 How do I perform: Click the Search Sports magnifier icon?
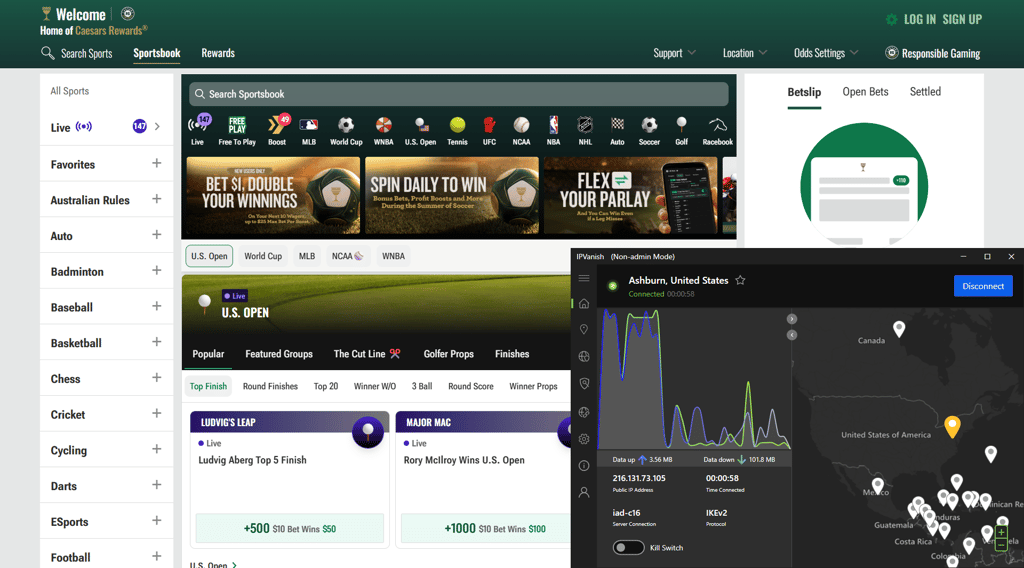[47, 53]
